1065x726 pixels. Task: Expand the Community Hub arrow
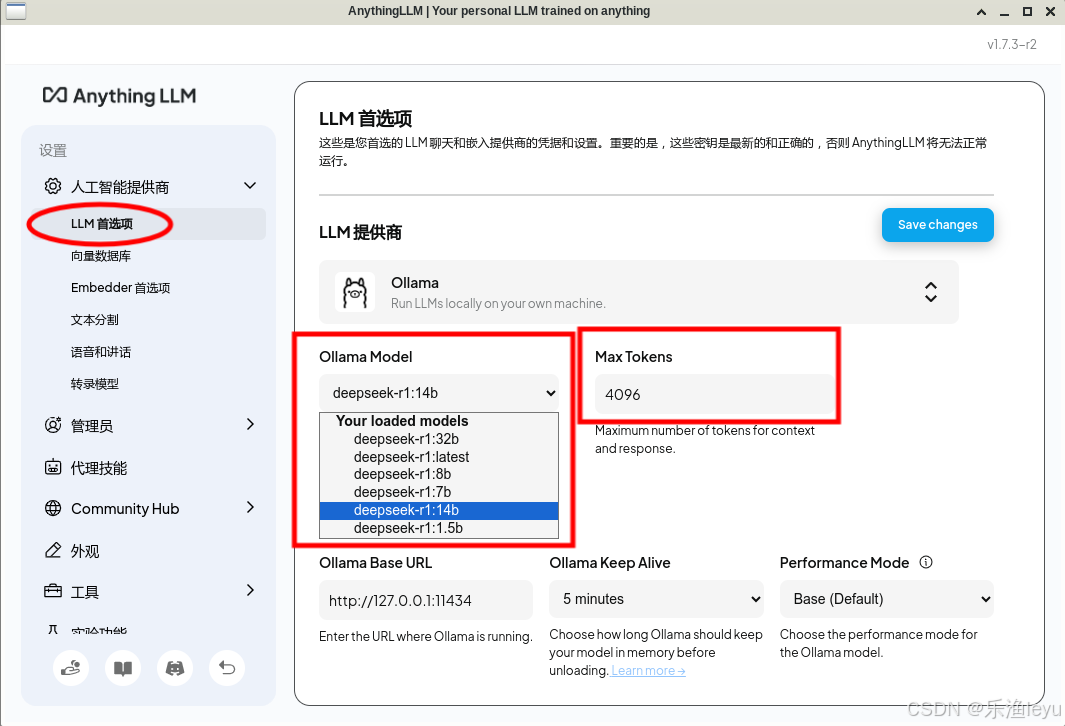point(250,507)
